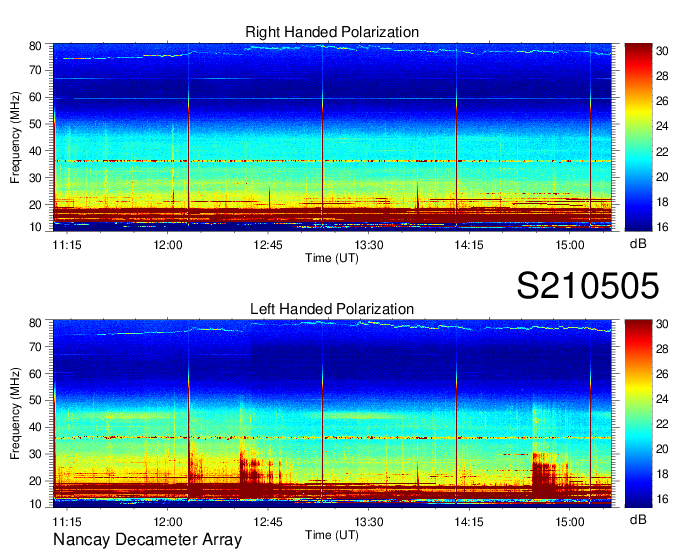Click the 70 MHz frequency tick of Right Handed plot
This screenshot has height=552, width=680.
[x=36, y=70]
